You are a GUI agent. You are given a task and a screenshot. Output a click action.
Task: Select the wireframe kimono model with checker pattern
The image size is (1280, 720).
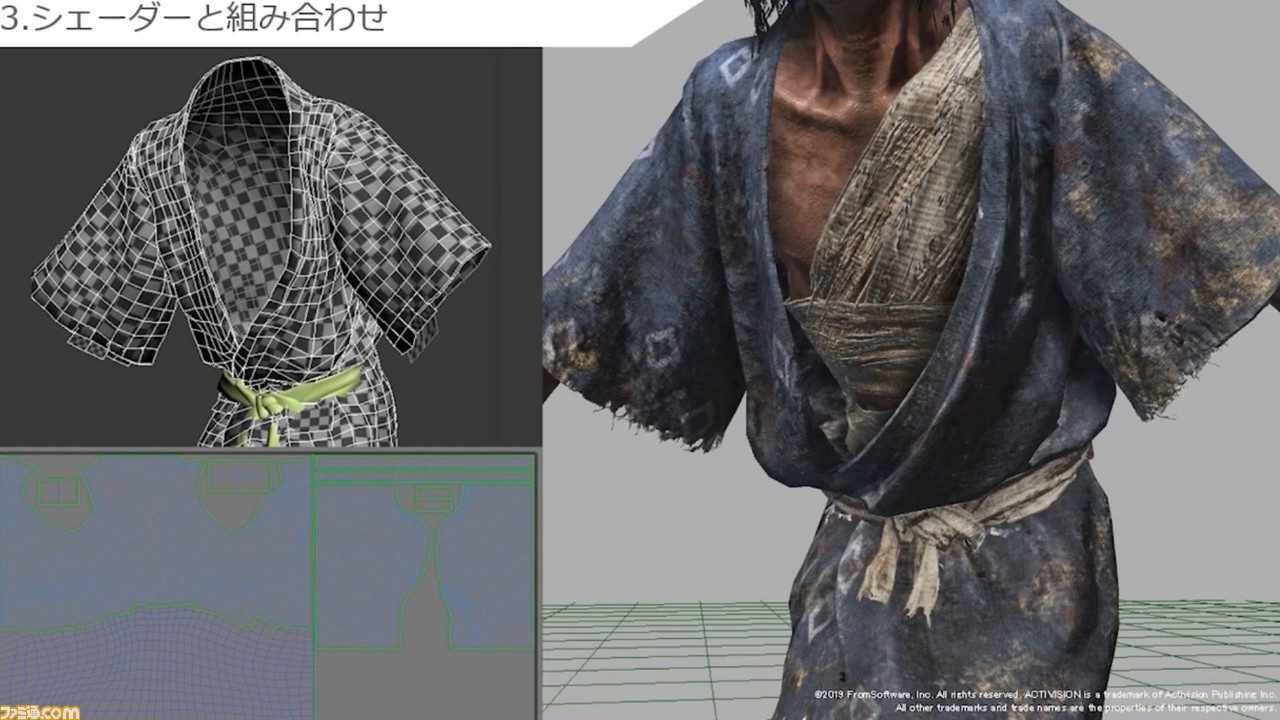[x=262, y=252]
